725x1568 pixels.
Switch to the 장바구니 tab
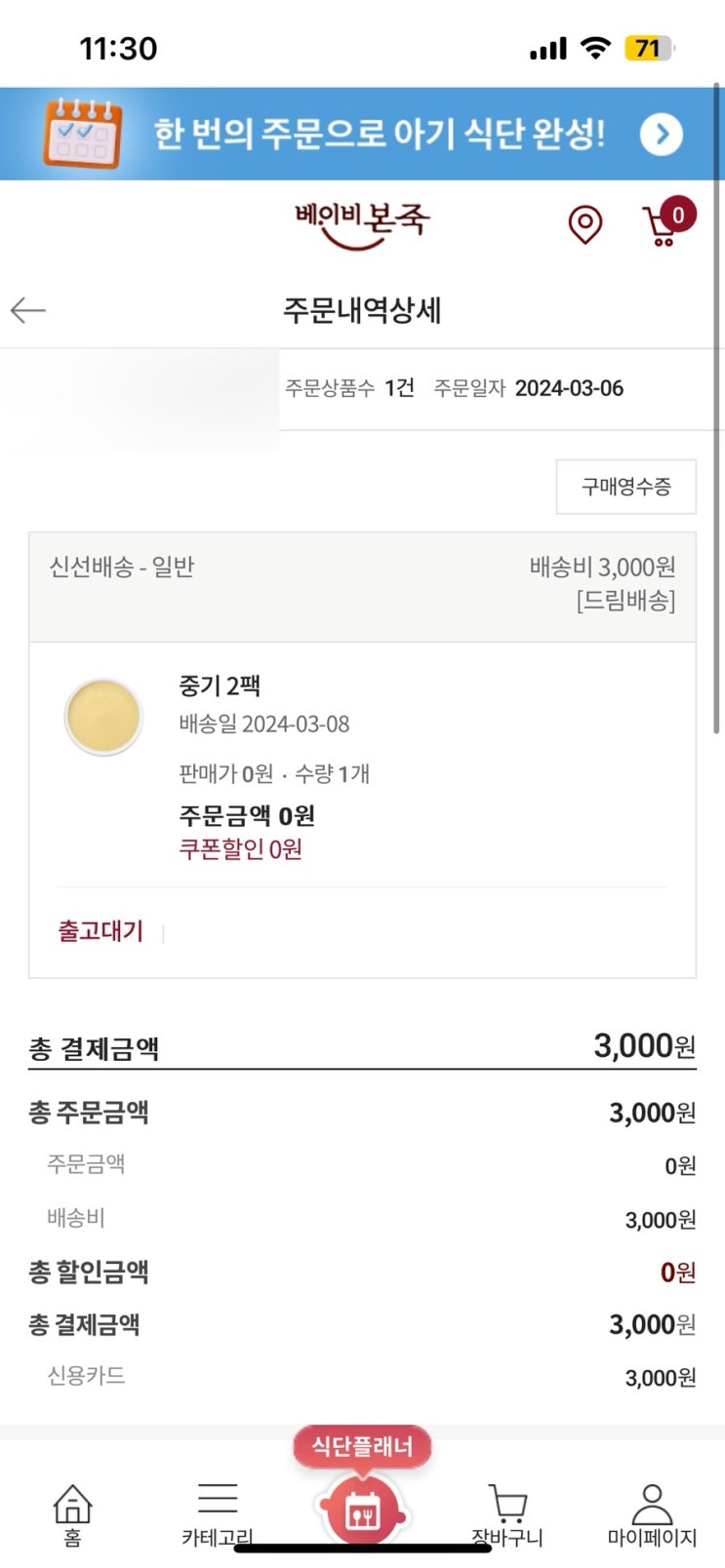(506, 1514)
